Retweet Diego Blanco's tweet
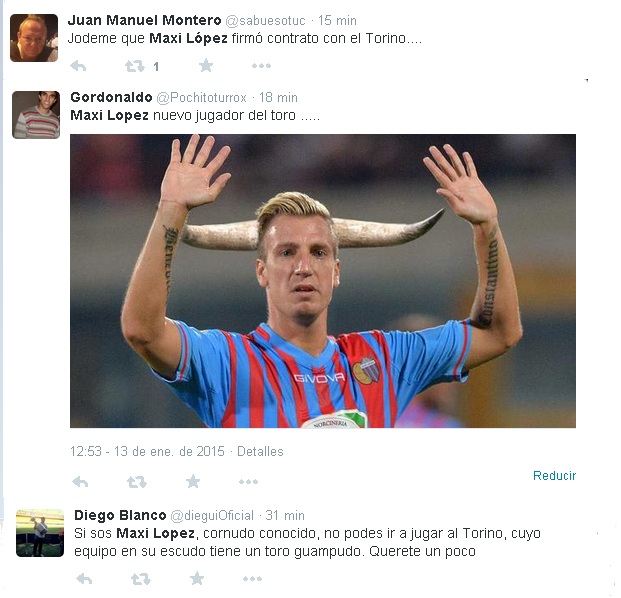 click(141, 579)
